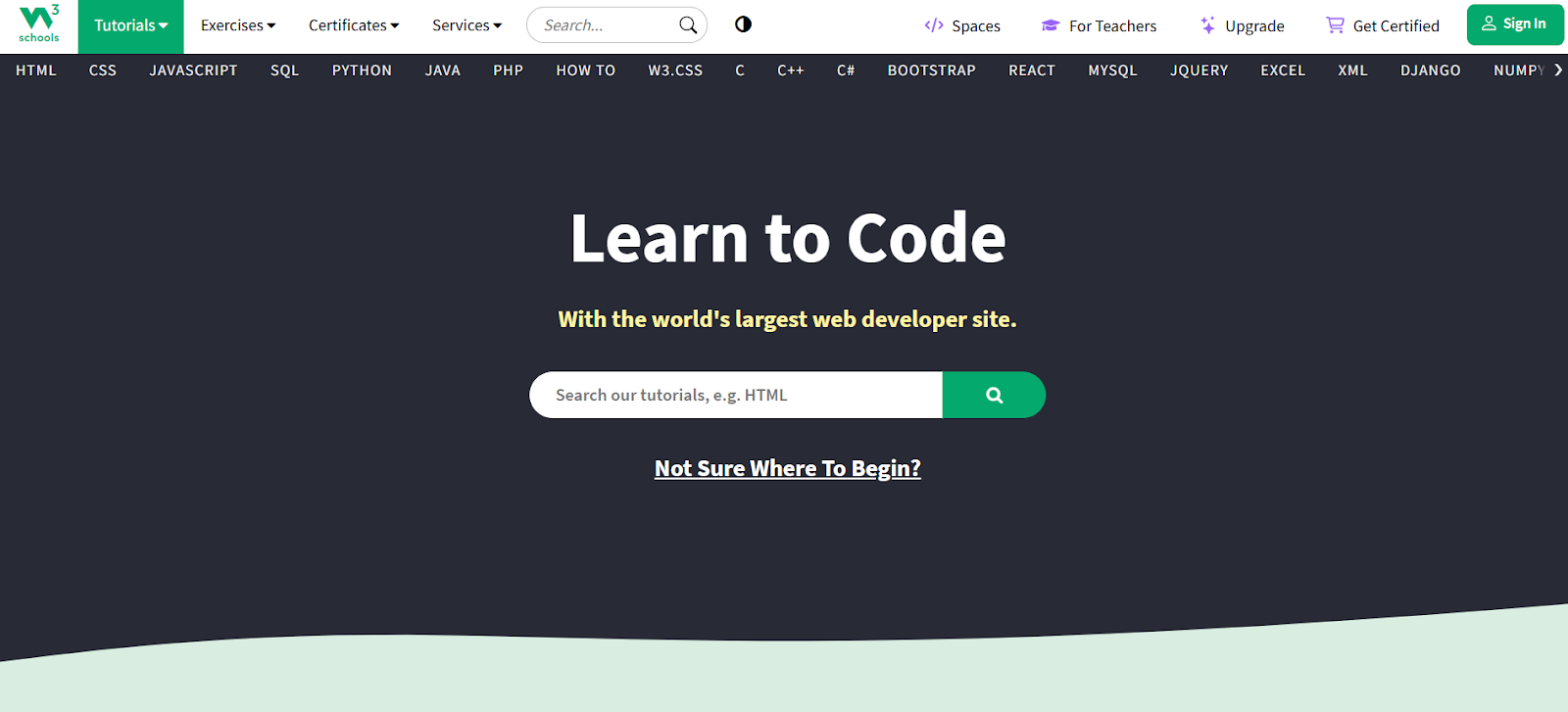This screenshot has width=1568, height=712.
Task: Choose BOOTSTRAP from the topics bar
Action: 931,71
